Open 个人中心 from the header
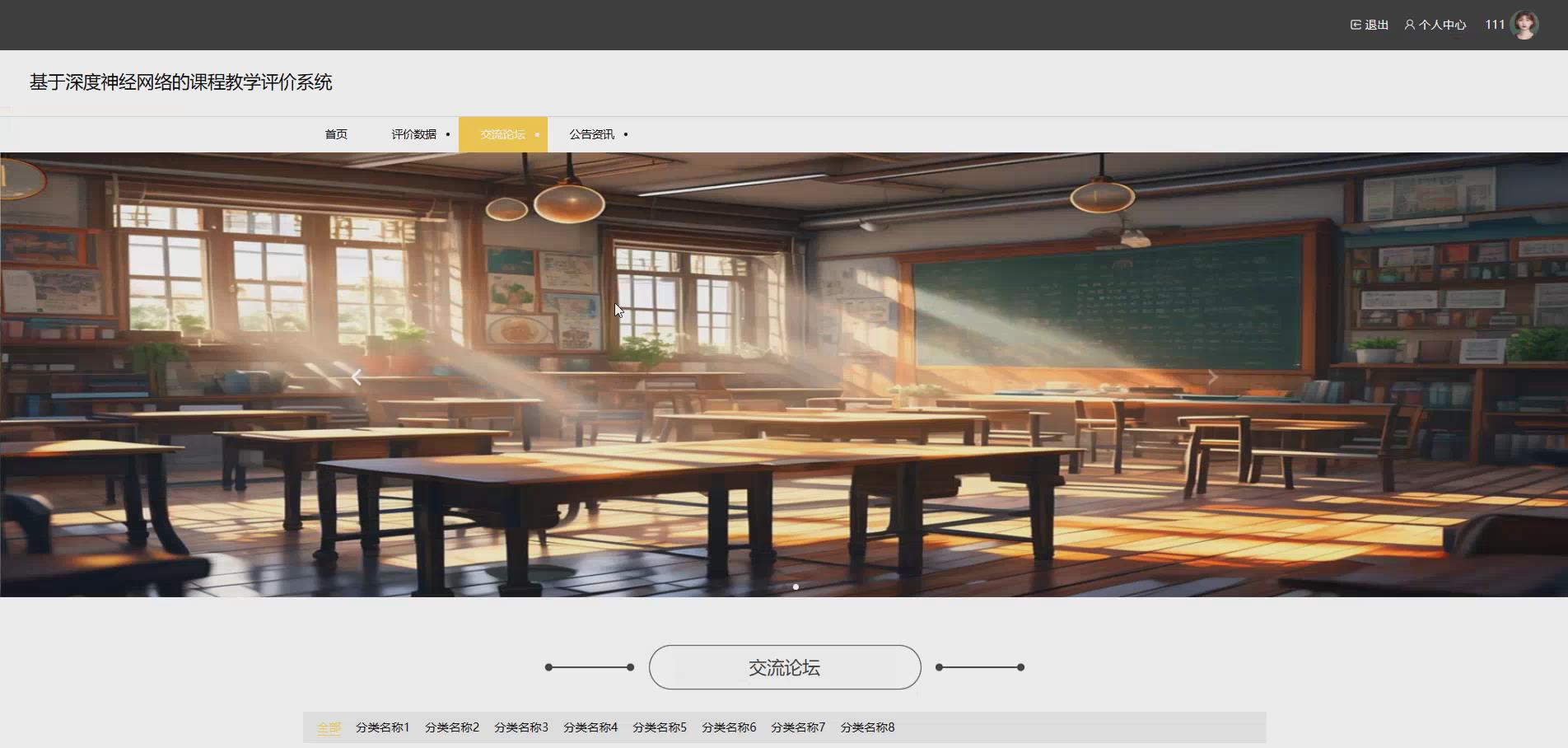 click(1440, 25)
